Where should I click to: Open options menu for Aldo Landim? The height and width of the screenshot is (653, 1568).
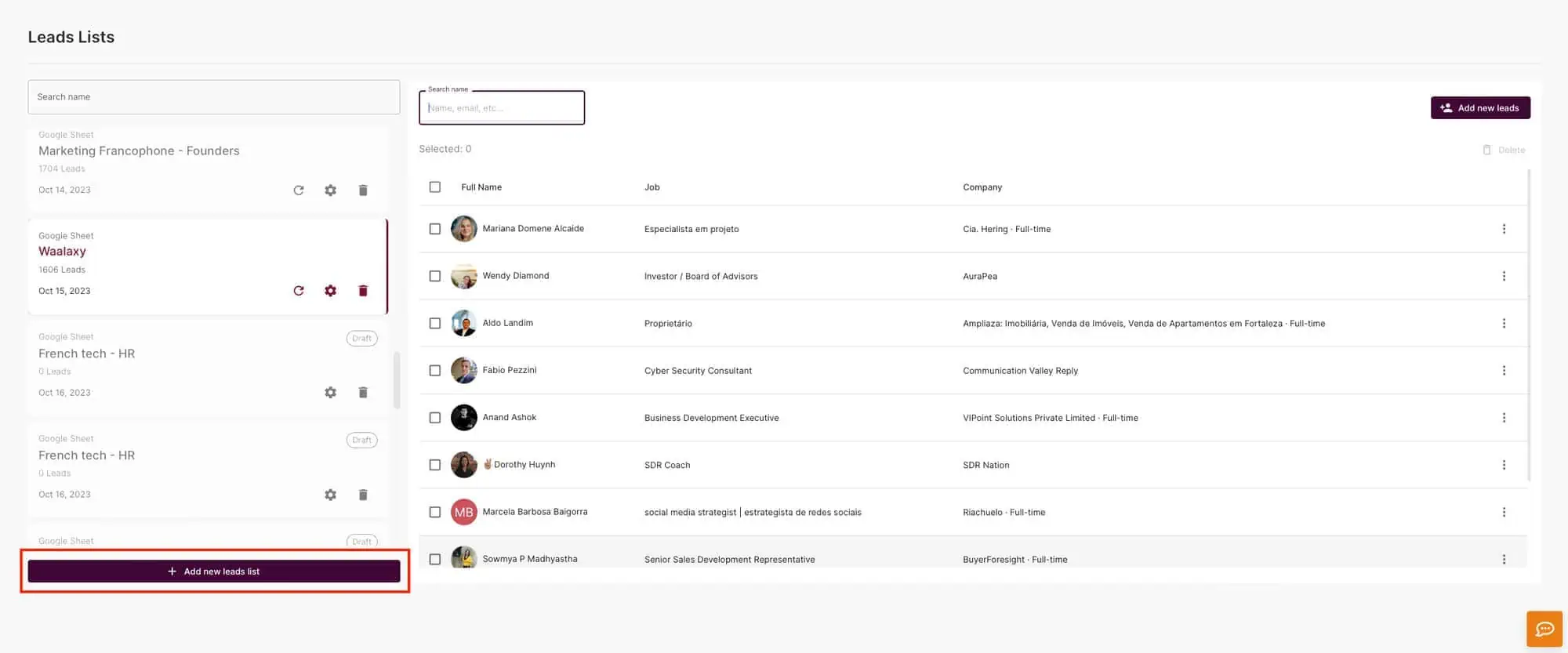1504,323
